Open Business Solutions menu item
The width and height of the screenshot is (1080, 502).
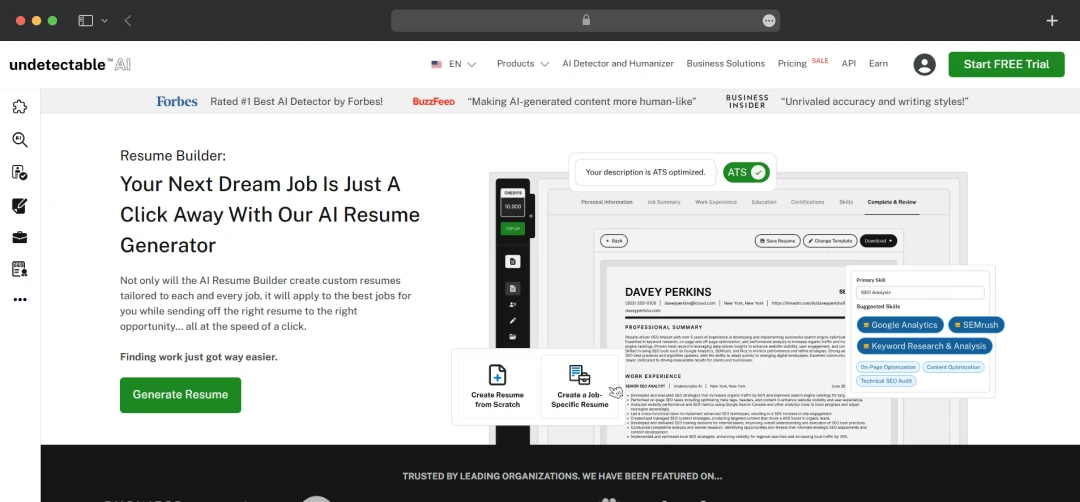point(725,63)
